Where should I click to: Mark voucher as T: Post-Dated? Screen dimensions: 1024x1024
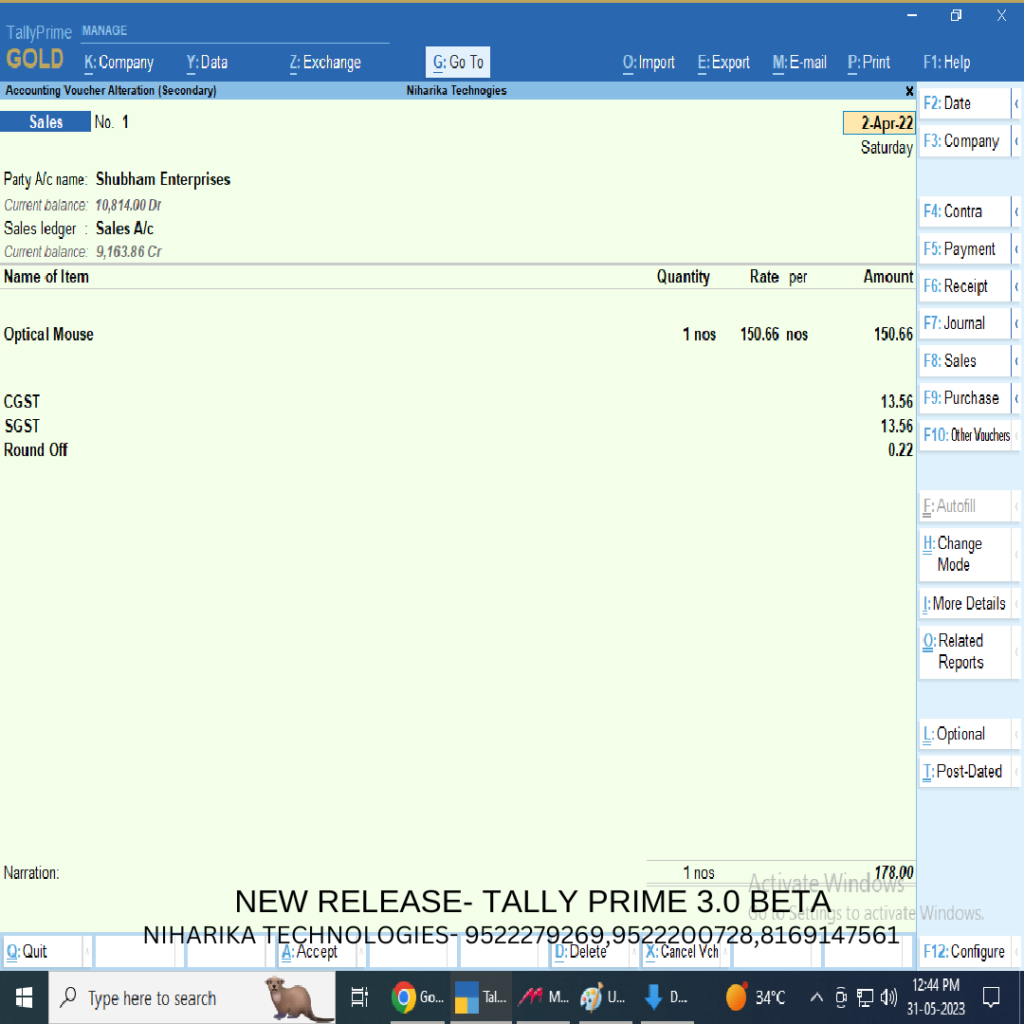(x=964, y=772)
